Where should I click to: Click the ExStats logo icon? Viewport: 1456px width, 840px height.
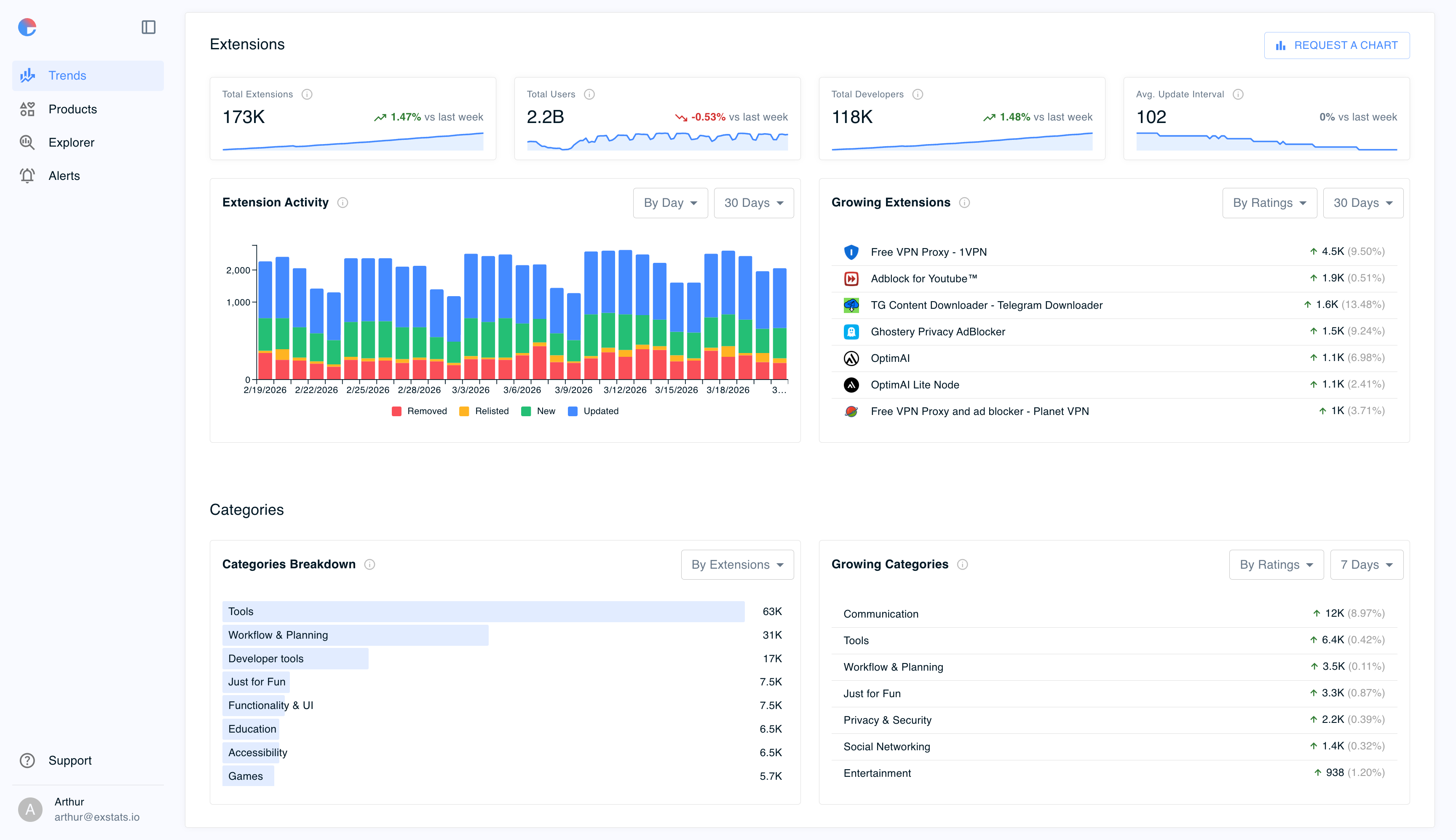(27, 27)
